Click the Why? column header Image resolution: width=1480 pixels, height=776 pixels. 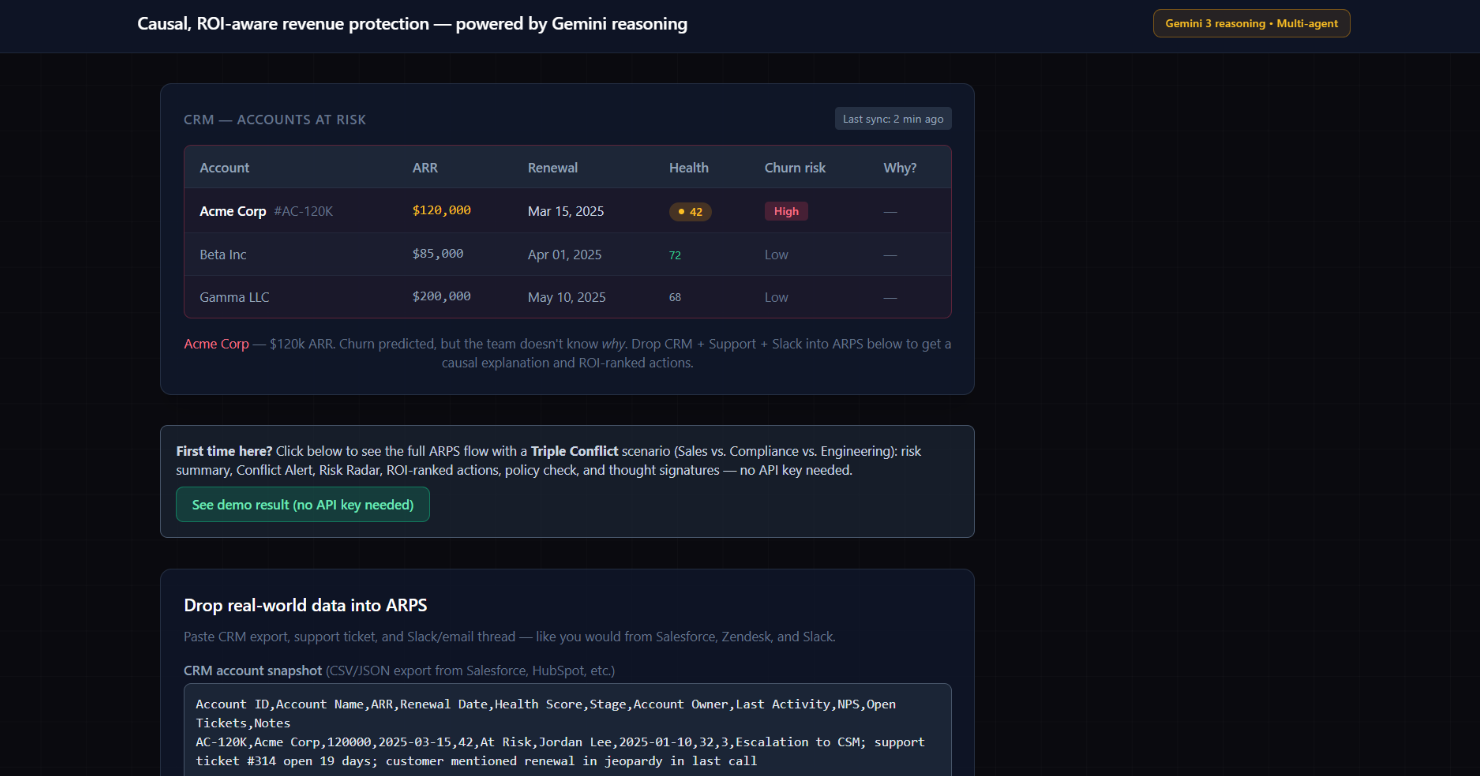coord(900,168)
